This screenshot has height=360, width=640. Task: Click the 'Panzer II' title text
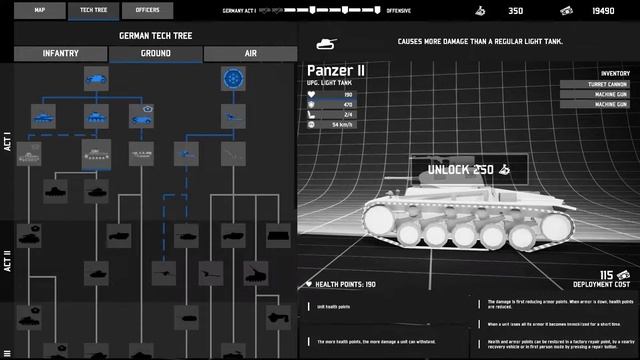tap(336, 70)
